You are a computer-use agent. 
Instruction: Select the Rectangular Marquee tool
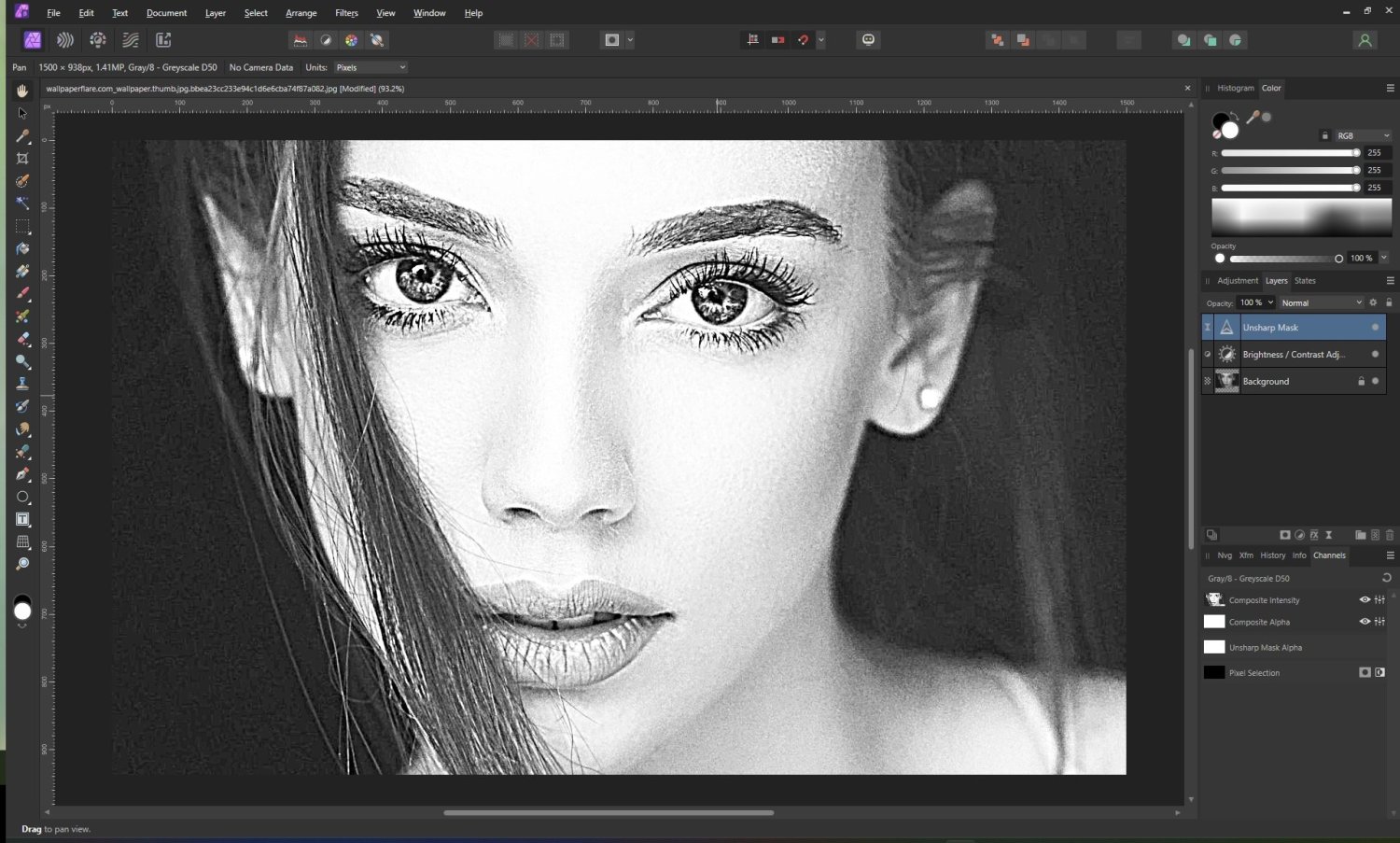(22, 226)
